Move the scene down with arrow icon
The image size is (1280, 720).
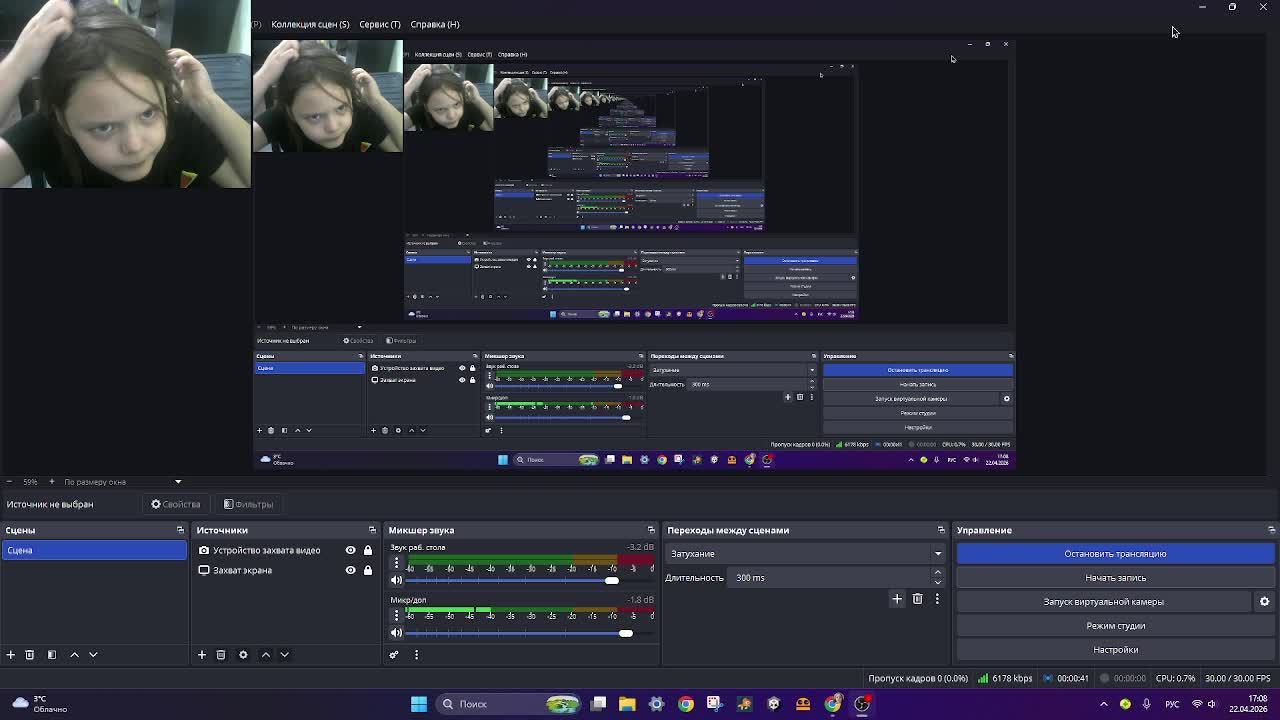pos(93,655)
